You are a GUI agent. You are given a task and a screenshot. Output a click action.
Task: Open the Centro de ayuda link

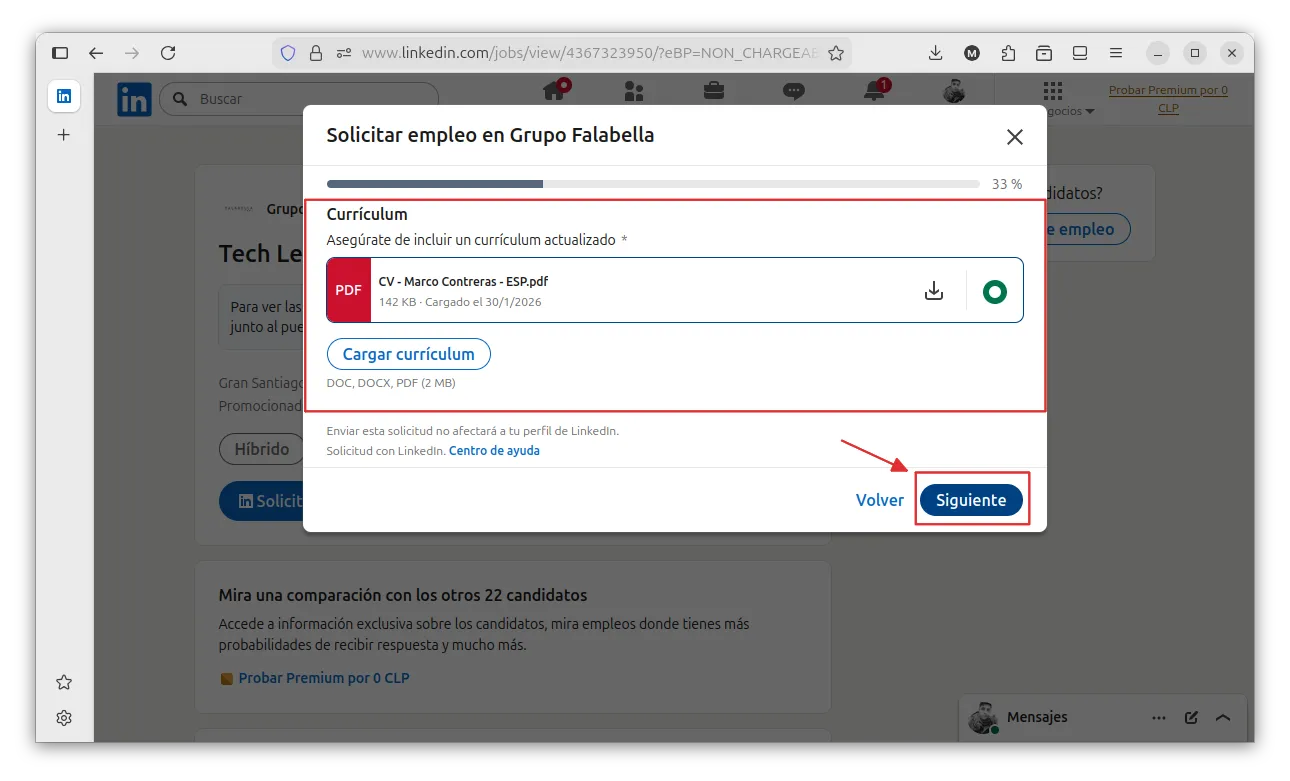point(494,450)
